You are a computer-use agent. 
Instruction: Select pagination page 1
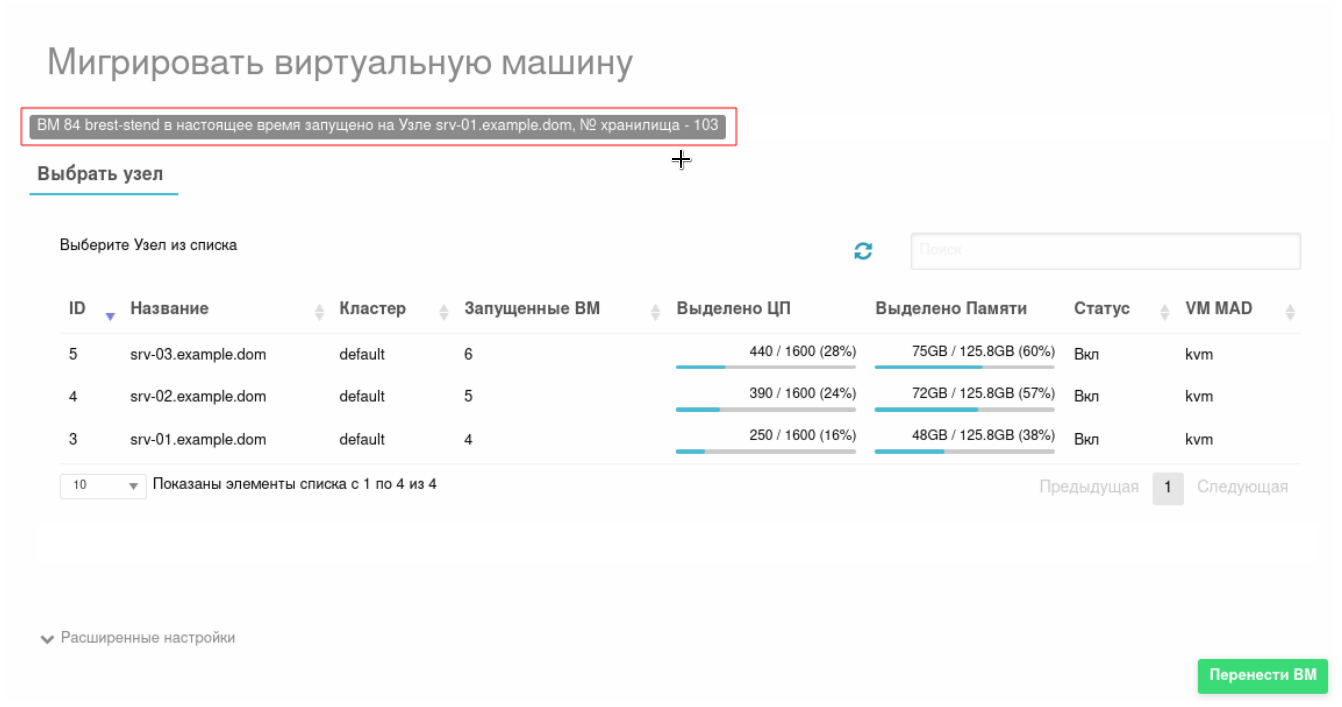pos(1168,489)
